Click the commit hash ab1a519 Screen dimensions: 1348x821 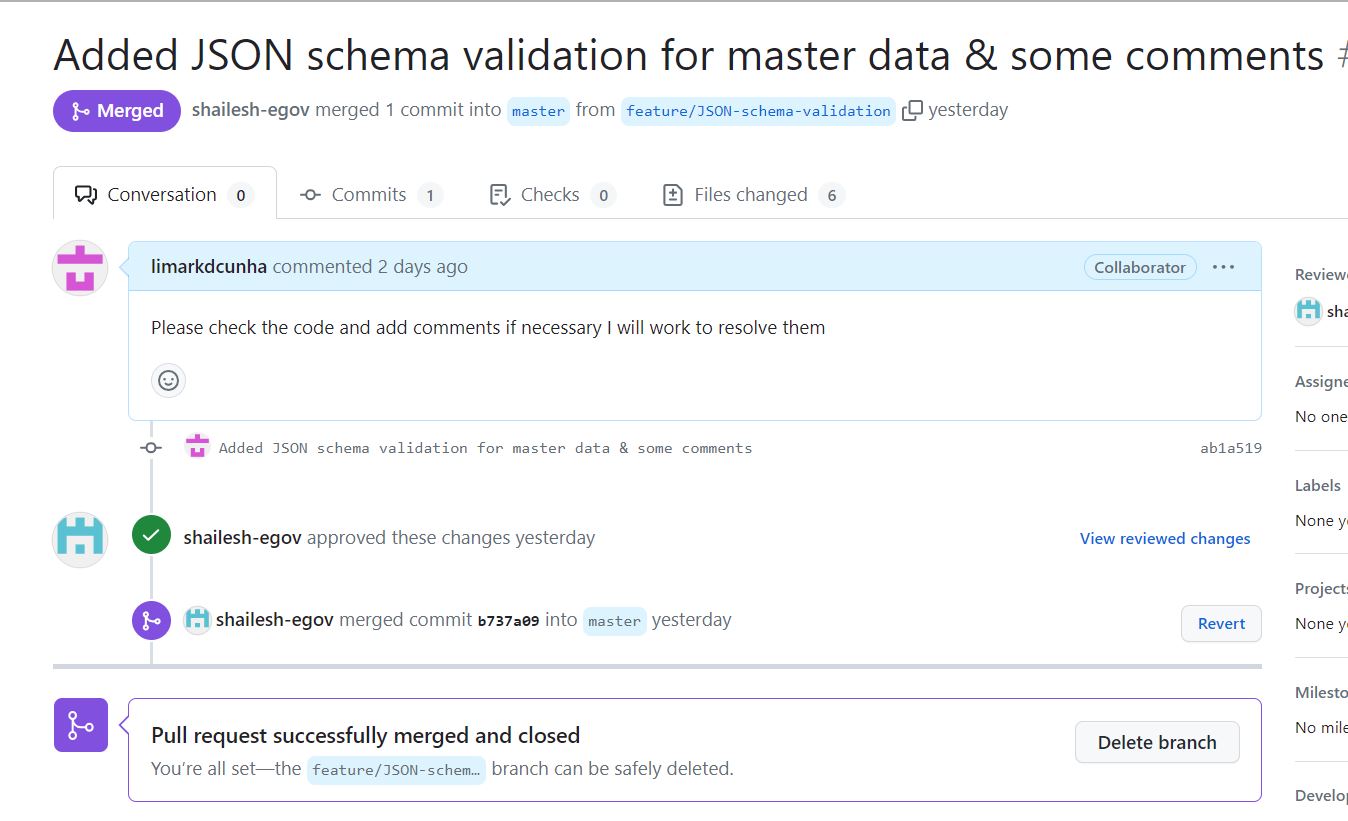tap(1231, 448)
